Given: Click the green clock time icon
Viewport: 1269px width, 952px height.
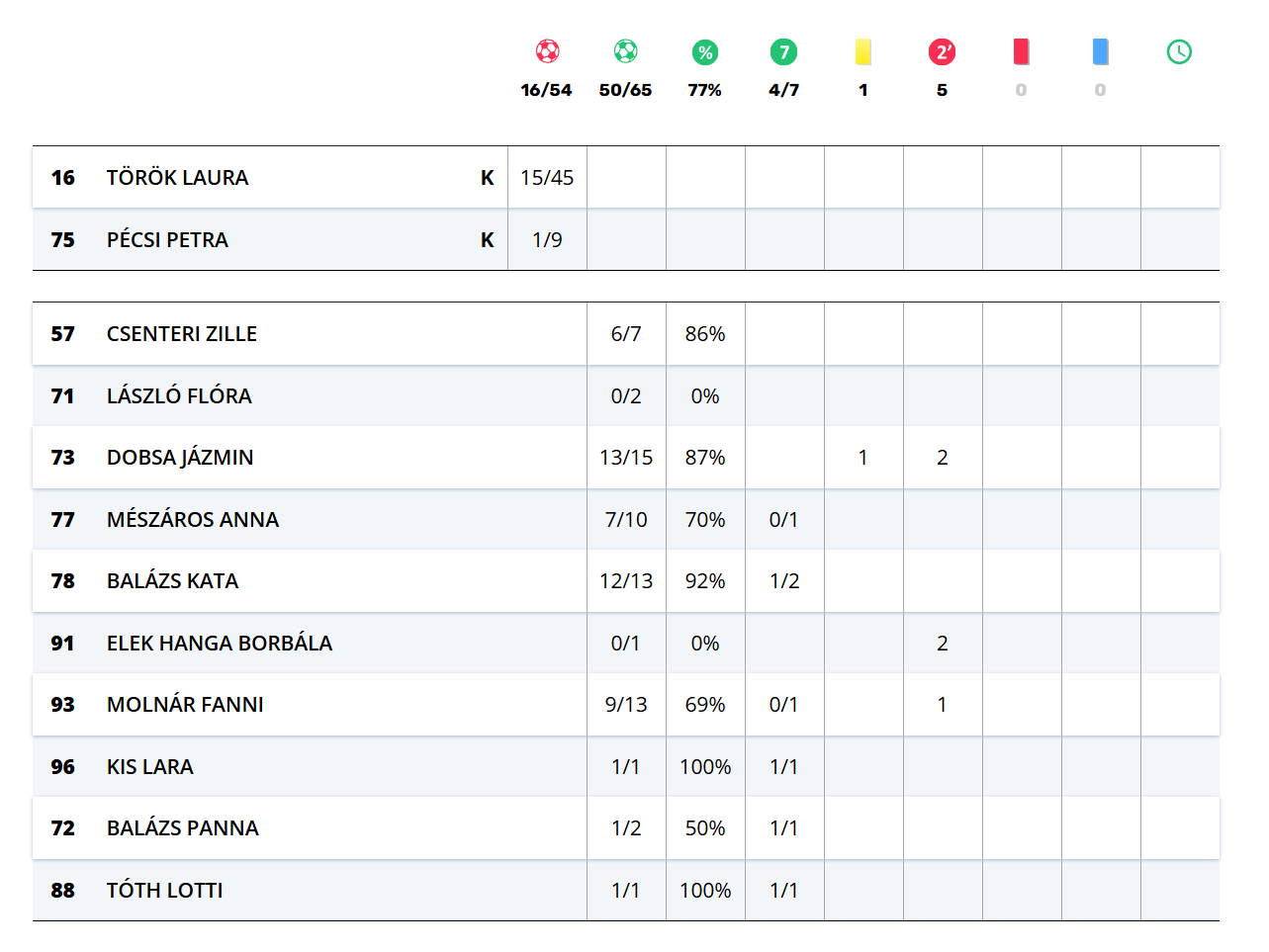Looking at the screenshot, I should pos(1179,52).
